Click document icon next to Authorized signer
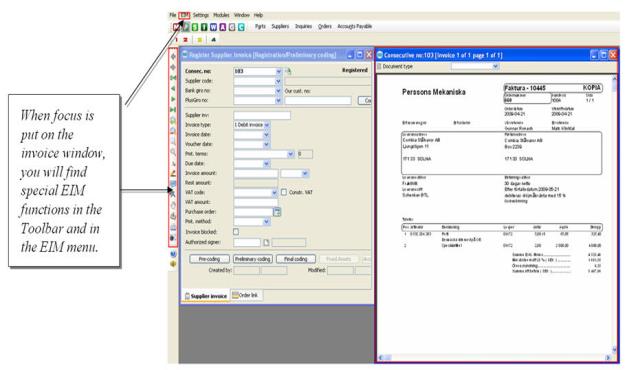Image resolution: width=625 pixels, height=370 pixels. point(266,242)
